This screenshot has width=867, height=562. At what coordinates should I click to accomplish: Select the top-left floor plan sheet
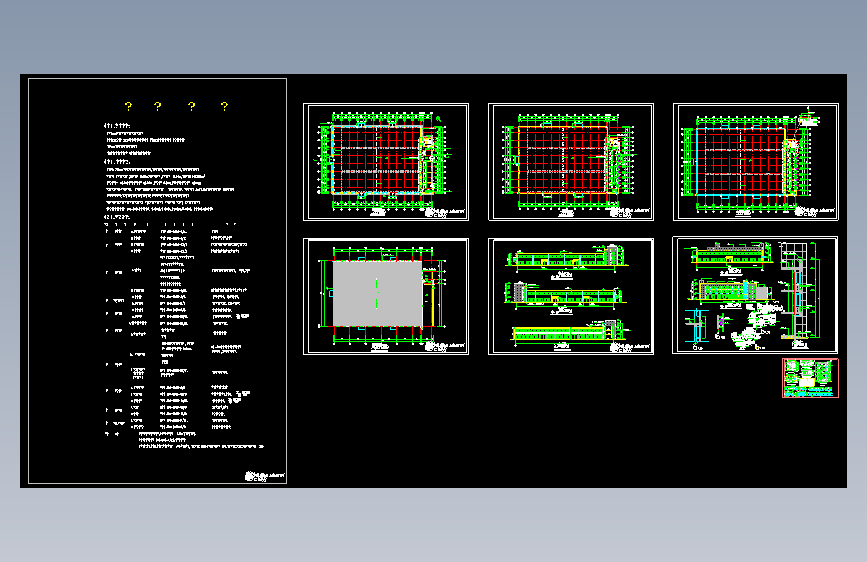pos(386,162)
